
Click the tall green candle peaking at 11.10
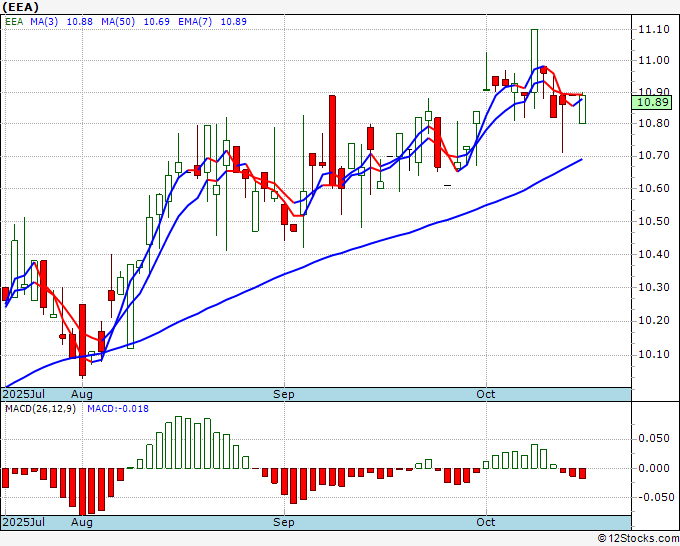[534, 61]
